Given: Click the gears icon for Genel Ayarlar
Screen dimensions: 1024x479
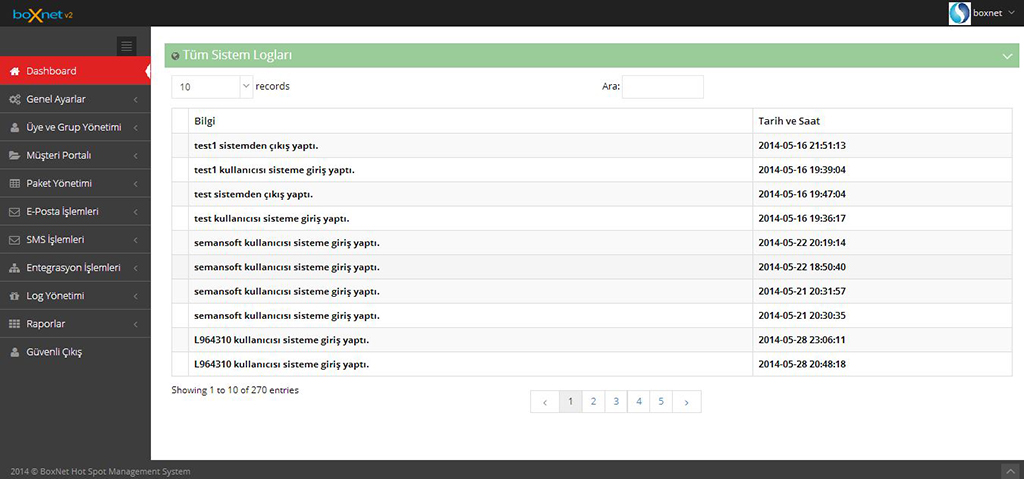Looking at the screenshot, I should (14, 99).
